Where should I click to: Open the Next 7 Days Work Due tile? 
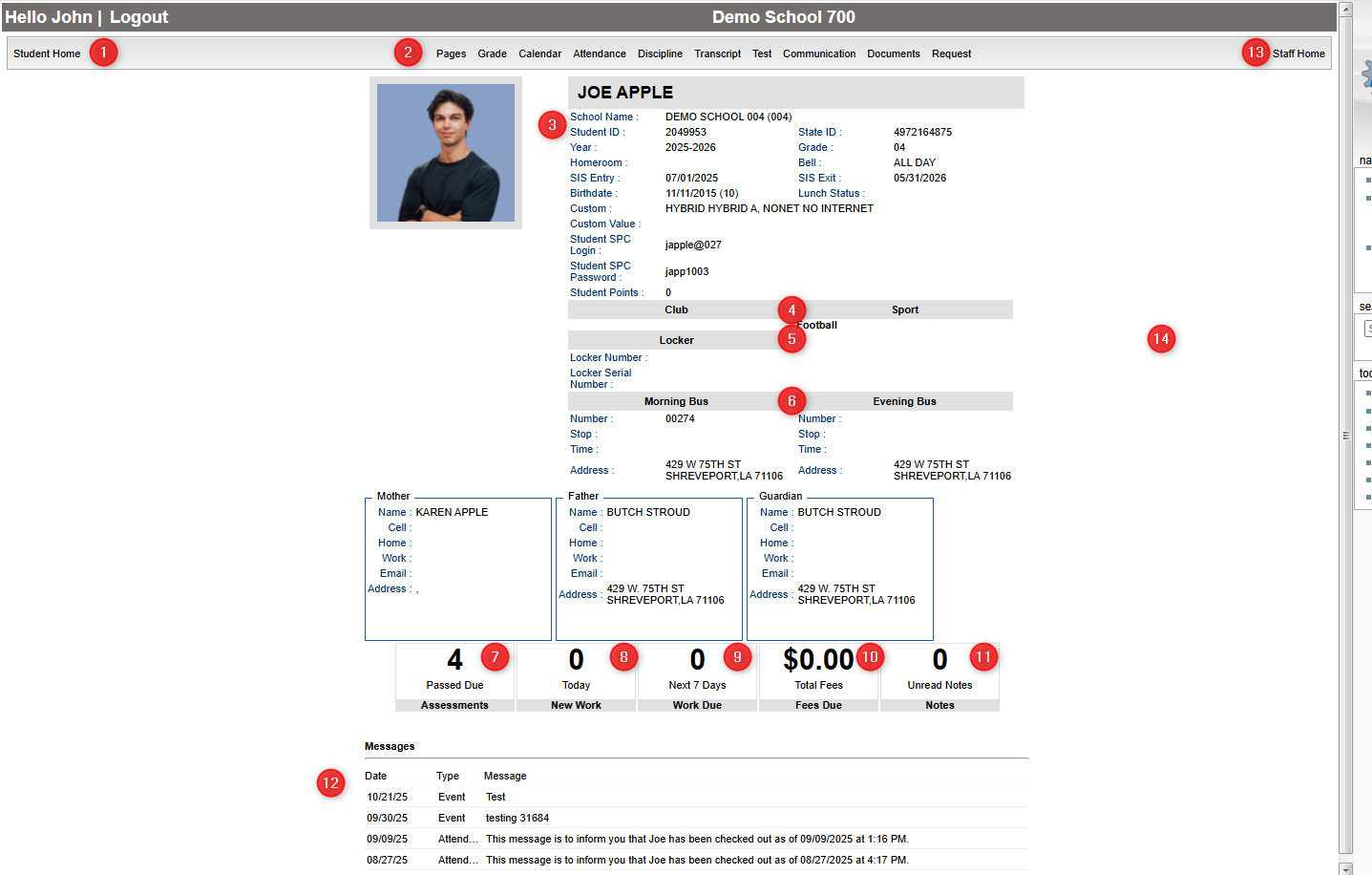[x=697, y=676]
